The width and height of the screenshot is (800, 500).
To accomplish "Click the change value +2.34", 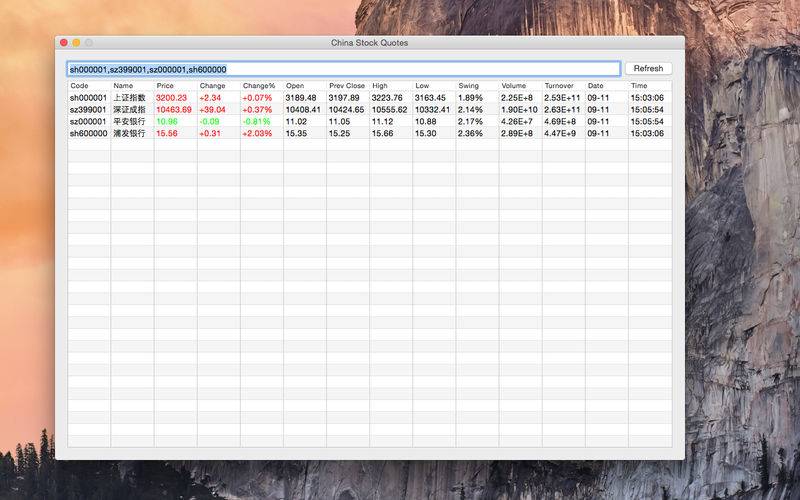I will 210,97.
